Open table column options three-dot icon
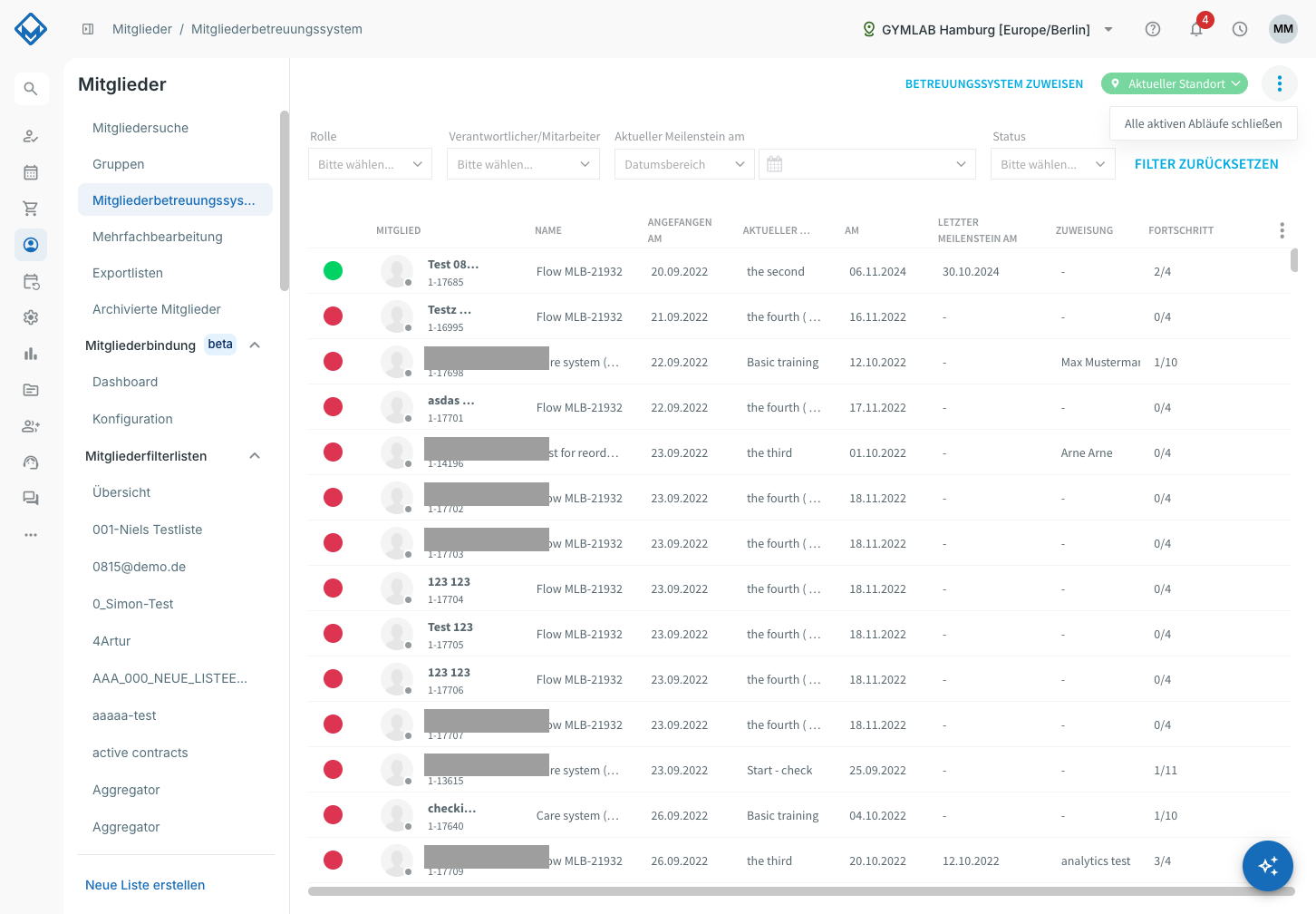The image size is (1316, 914). (1282, 230)
